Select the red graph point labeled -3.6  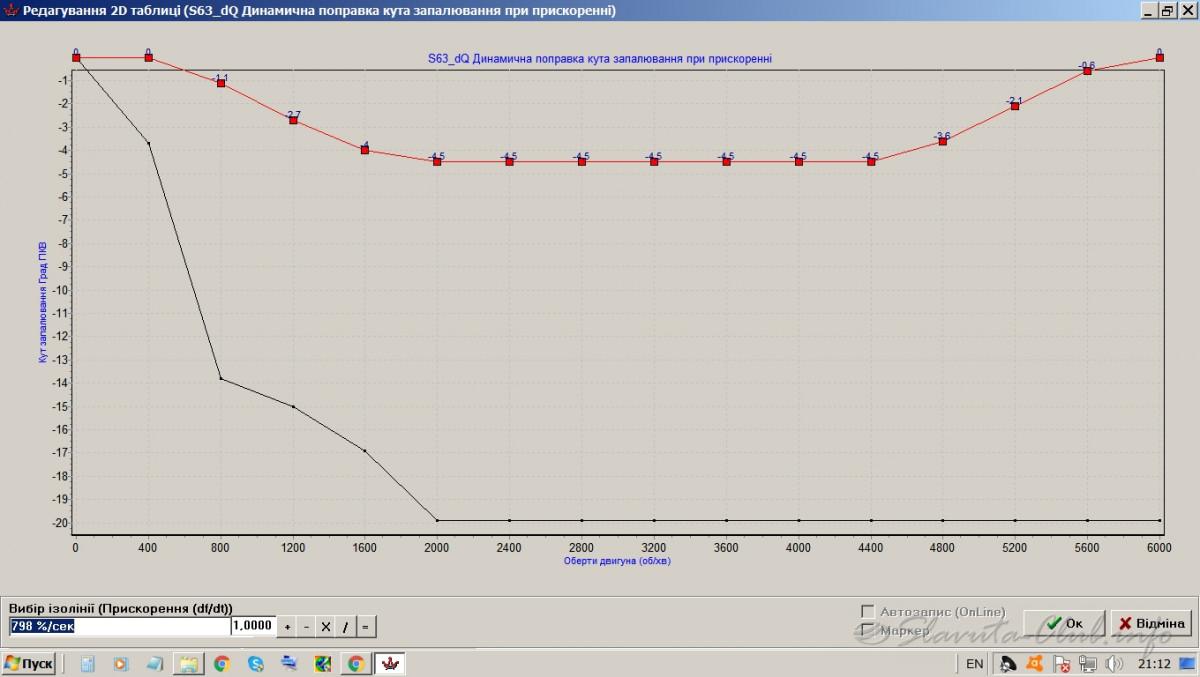[x=943, y=142]
